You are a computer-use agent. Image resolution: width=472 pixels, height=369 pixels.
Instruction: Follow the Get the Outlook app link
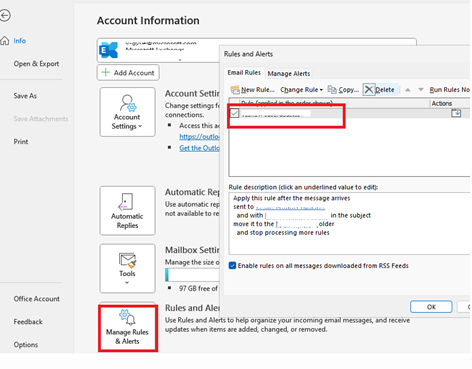point(199,148)
